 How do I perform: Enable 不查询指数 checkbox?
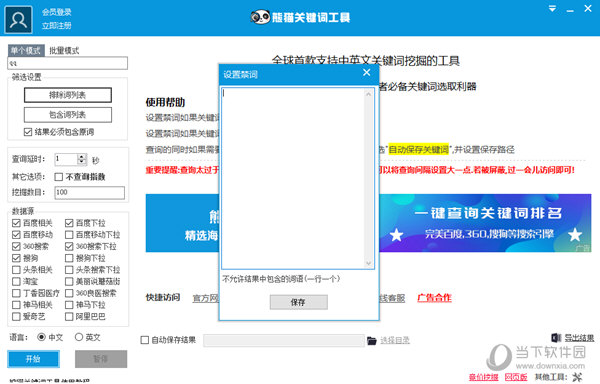[x=59, y=177]
